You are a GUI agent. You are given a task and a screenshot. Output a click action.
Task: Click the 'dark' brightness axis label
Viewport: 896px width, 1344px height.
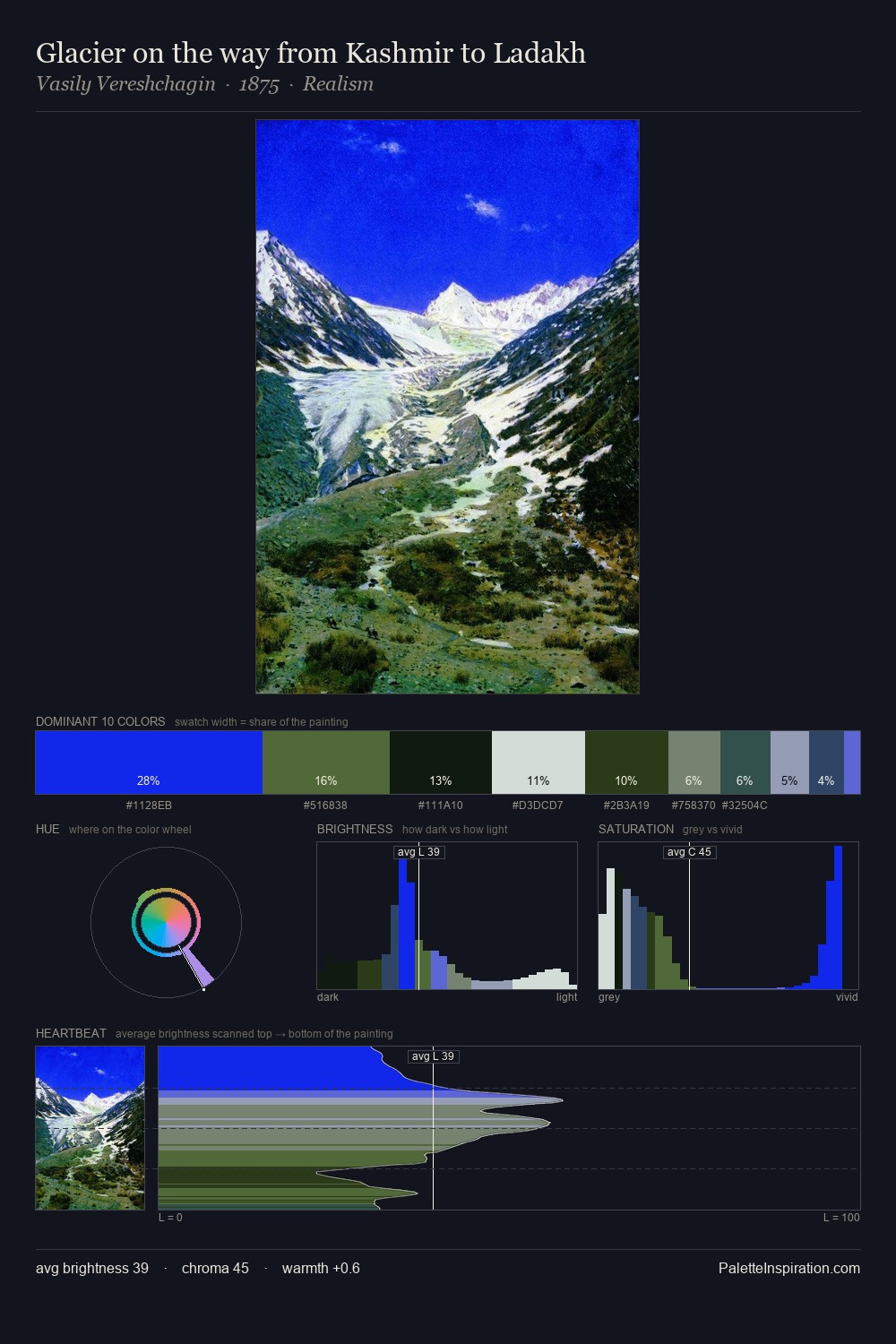pos(328,997)
